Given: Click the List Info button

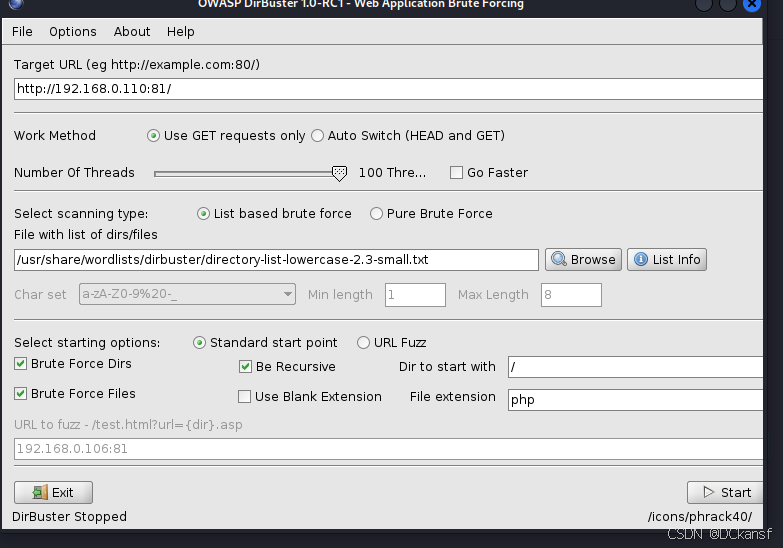Looking at the screenshot, I should pyautogui.click(x=667, y=260).
